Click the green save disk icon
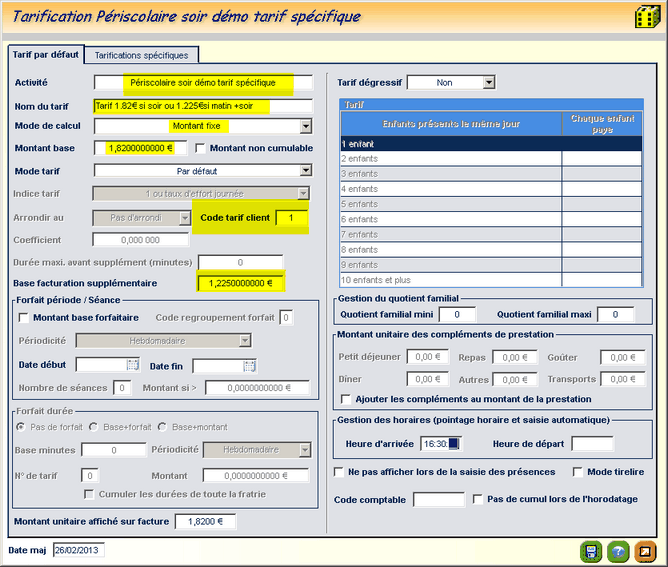Screen dimensions: 668x567 tap(591, 551)
